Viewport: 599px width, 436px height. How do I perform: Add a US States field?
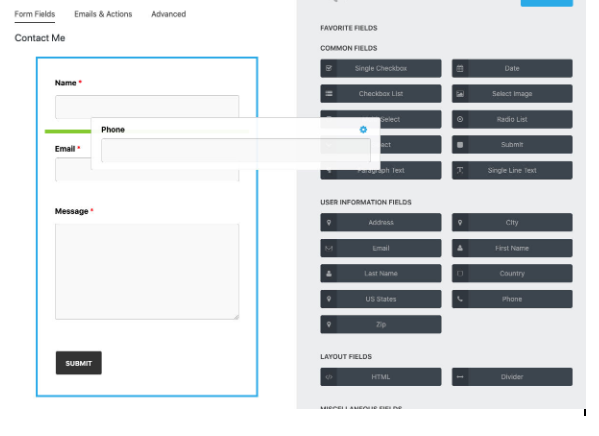tap(380, 299)
